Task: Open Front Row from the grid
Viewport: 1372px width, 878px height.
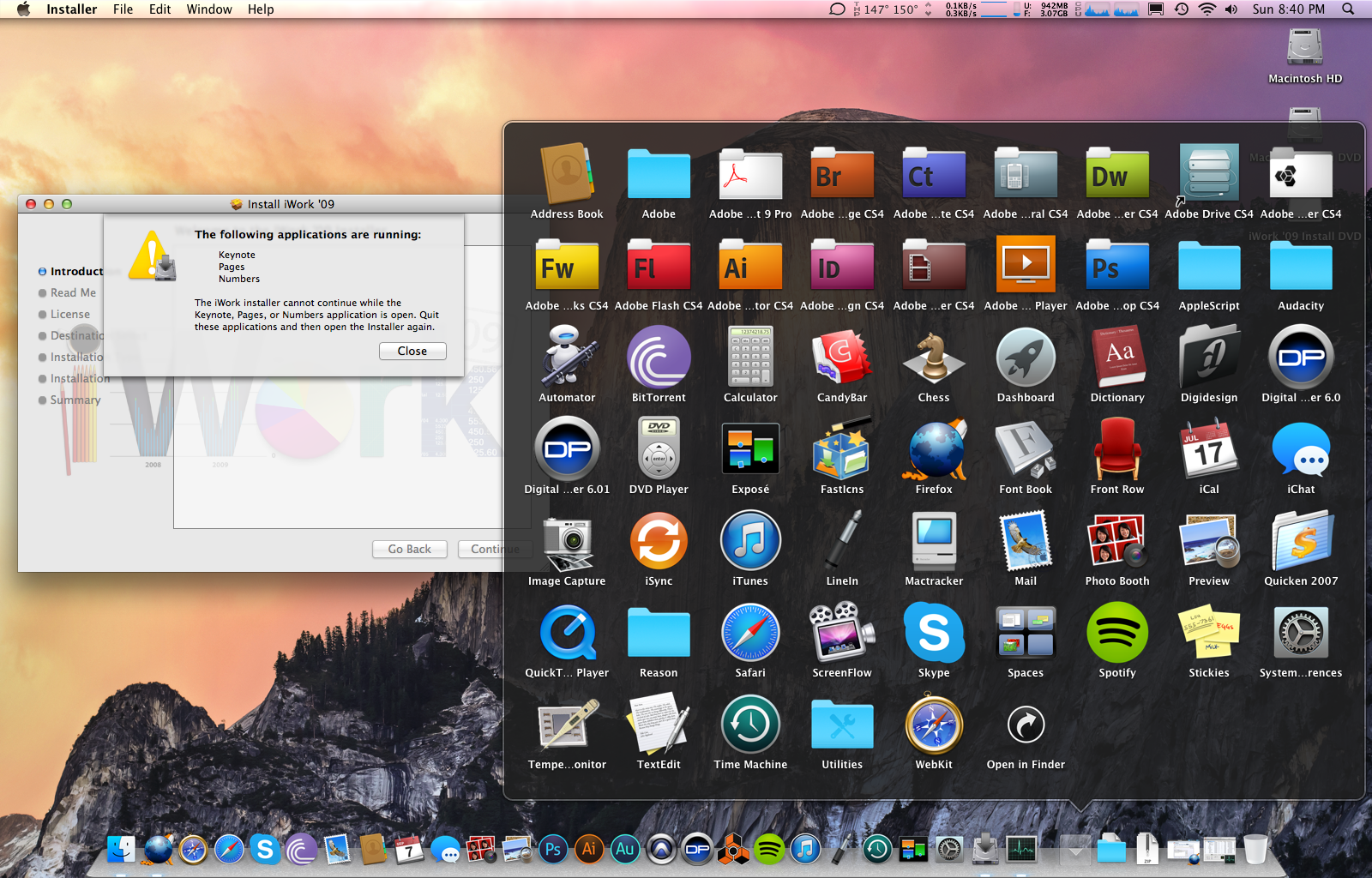Action: click(1117, 448)
